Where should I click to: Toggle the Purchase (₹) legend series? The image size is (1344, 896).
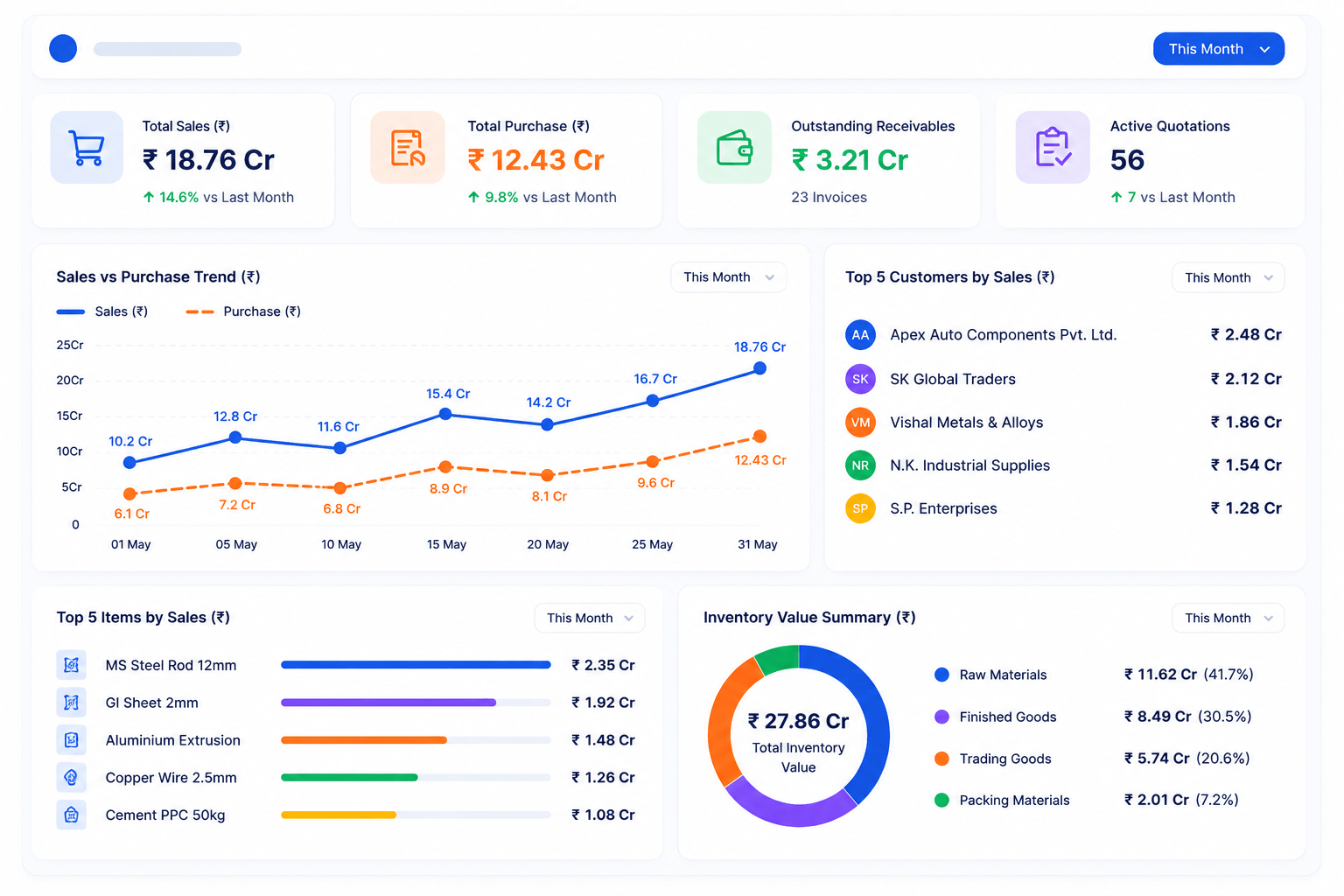pos(243,311)
